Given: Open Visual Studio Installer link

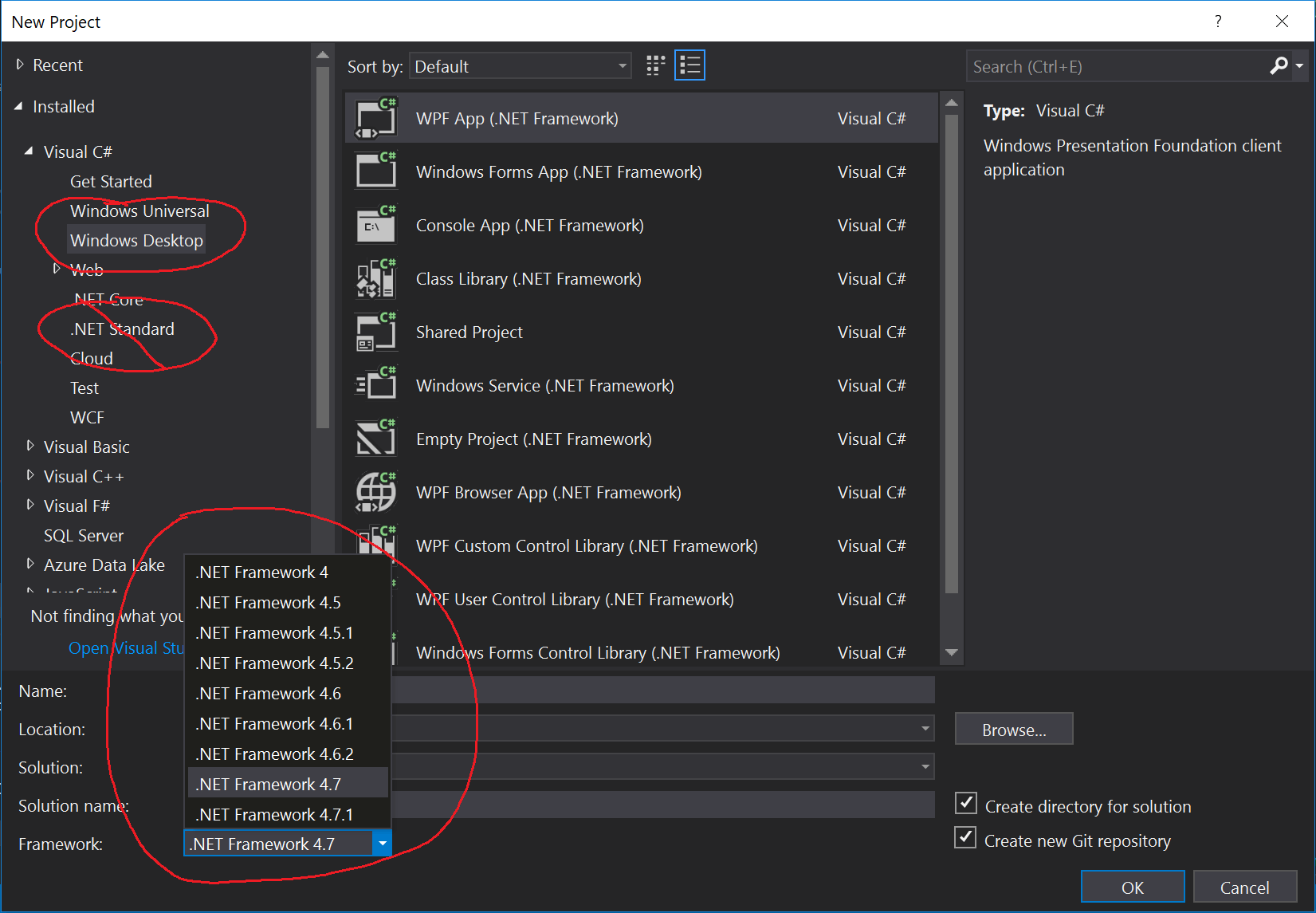Looking at the screenshot, I should 126,648.
